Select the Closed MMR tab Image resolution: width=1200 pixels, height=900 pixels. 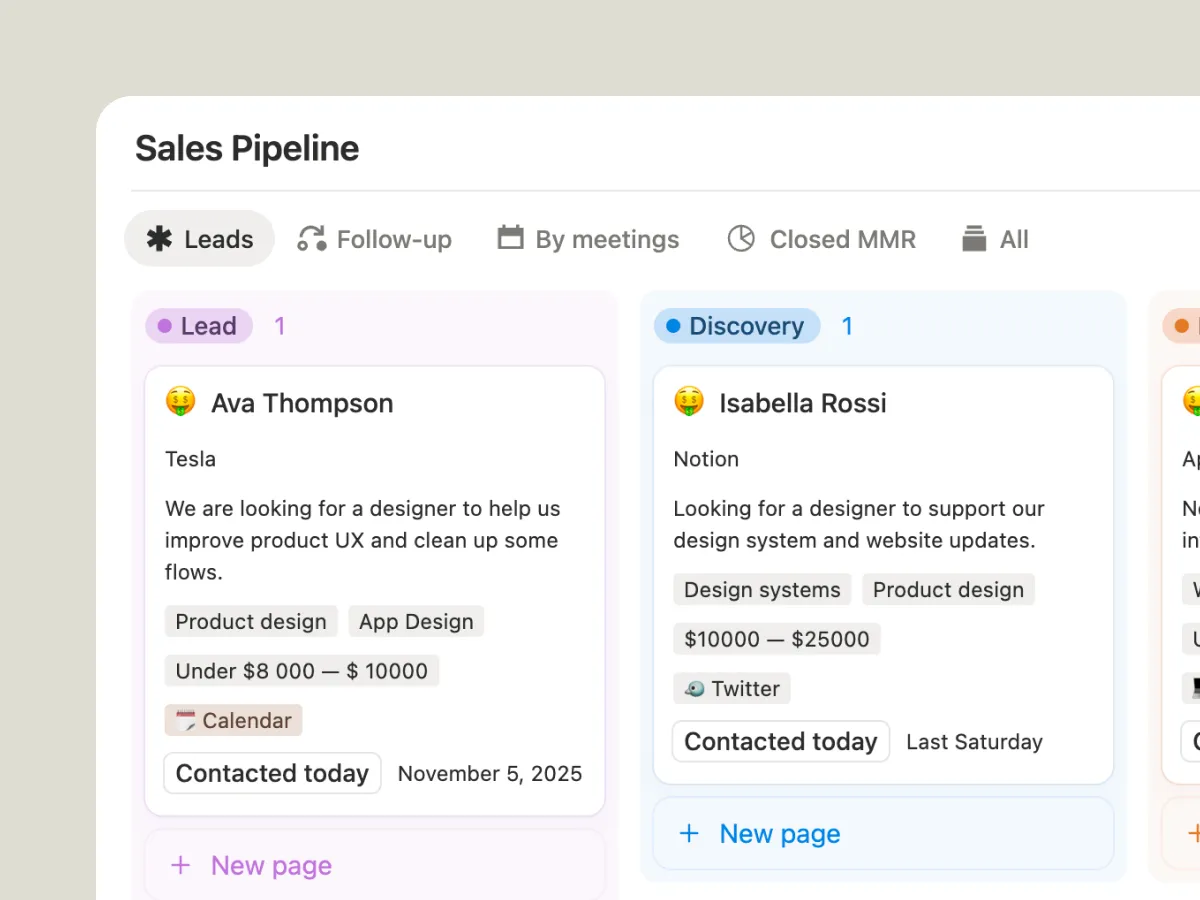[821, 239]
